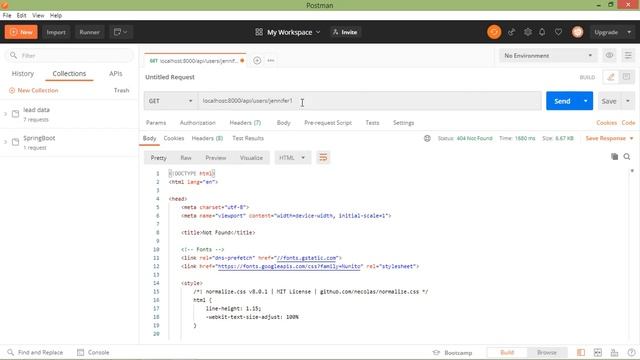
Task: Open Bootcamp in the status bar
Action: coord(452,353)
